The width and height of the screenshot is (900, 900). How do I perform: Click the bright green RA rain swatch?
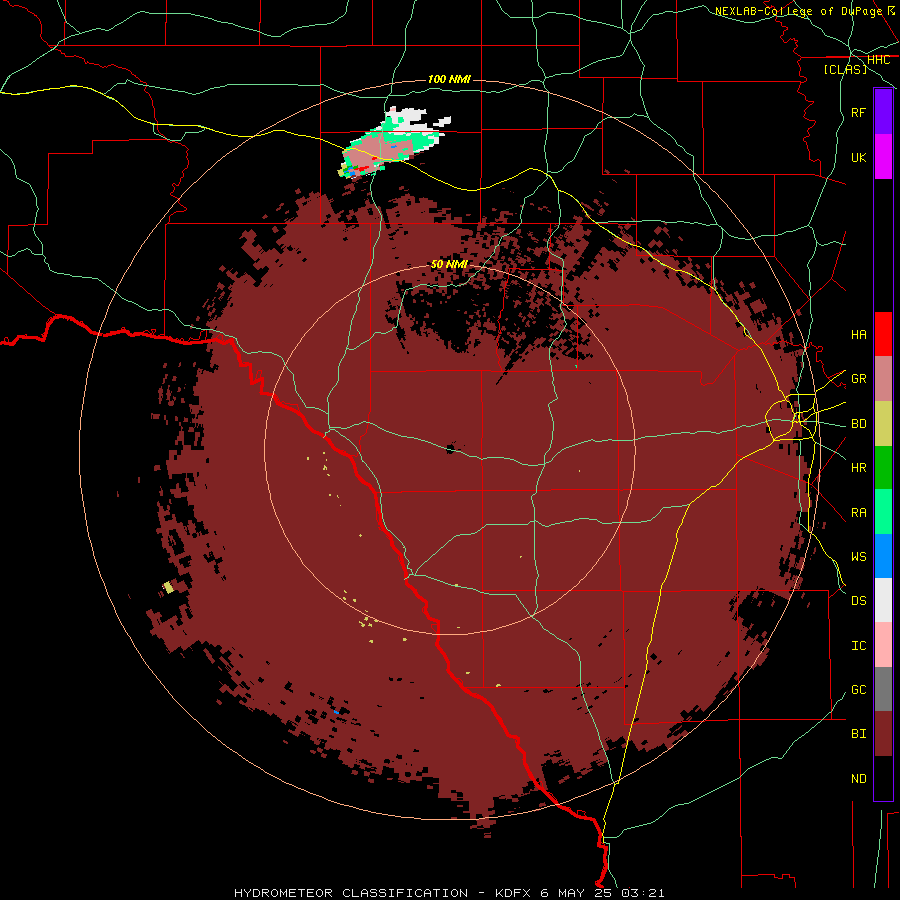click(883, 512)
